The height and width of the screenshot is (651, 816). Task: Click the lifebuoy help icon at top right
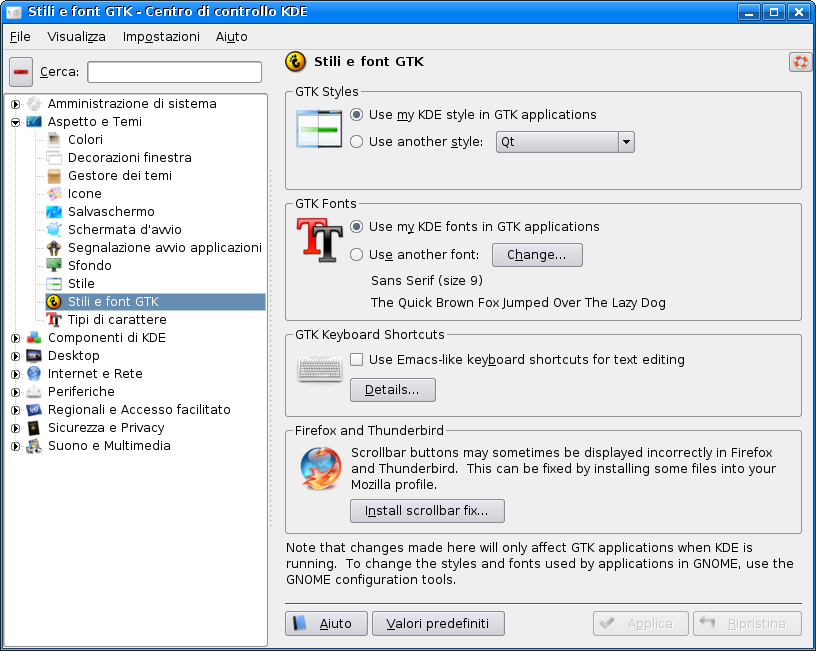(x=800, y=62)
